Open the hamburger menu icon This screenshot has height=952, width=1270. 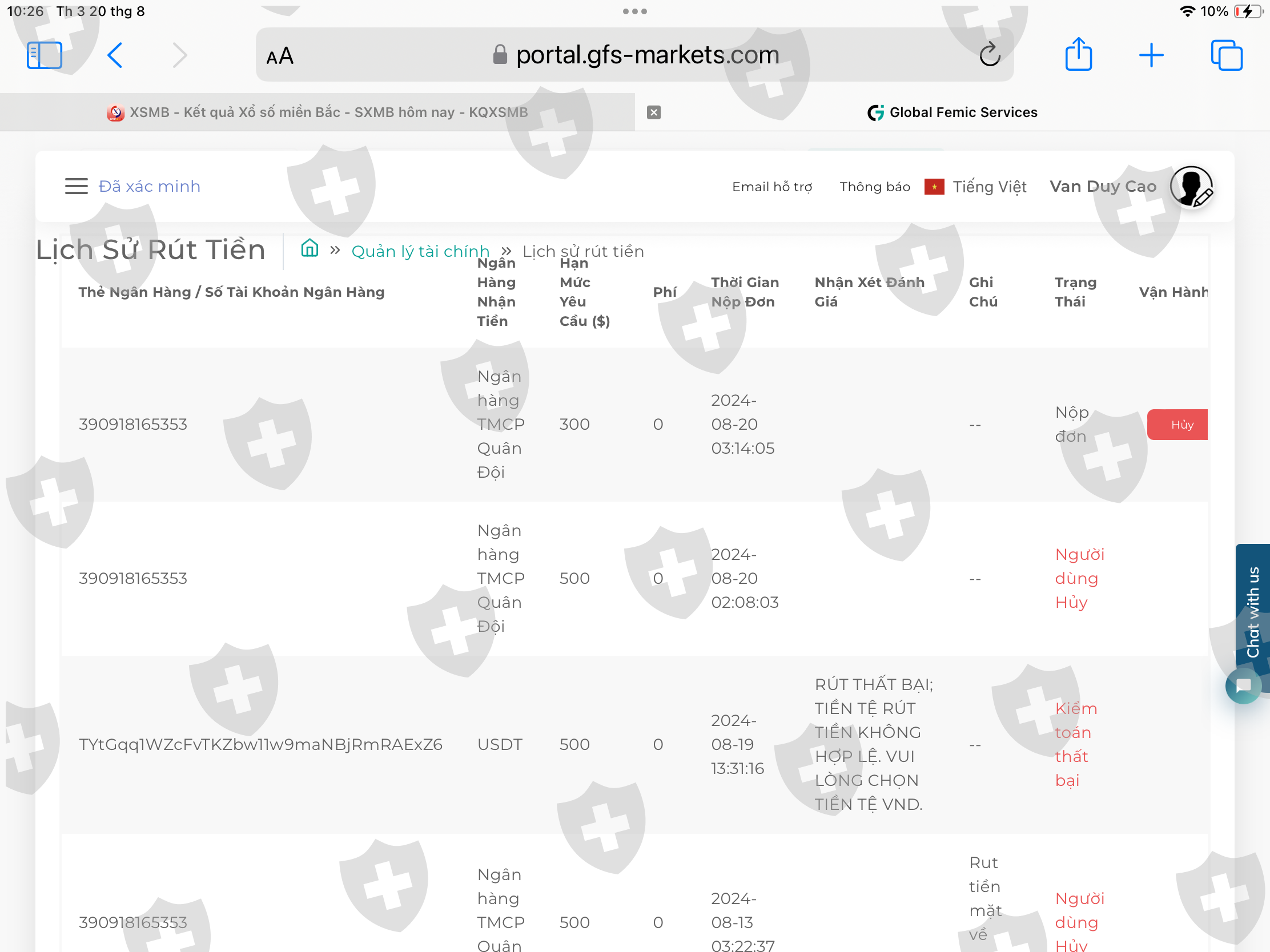point(77,186)
